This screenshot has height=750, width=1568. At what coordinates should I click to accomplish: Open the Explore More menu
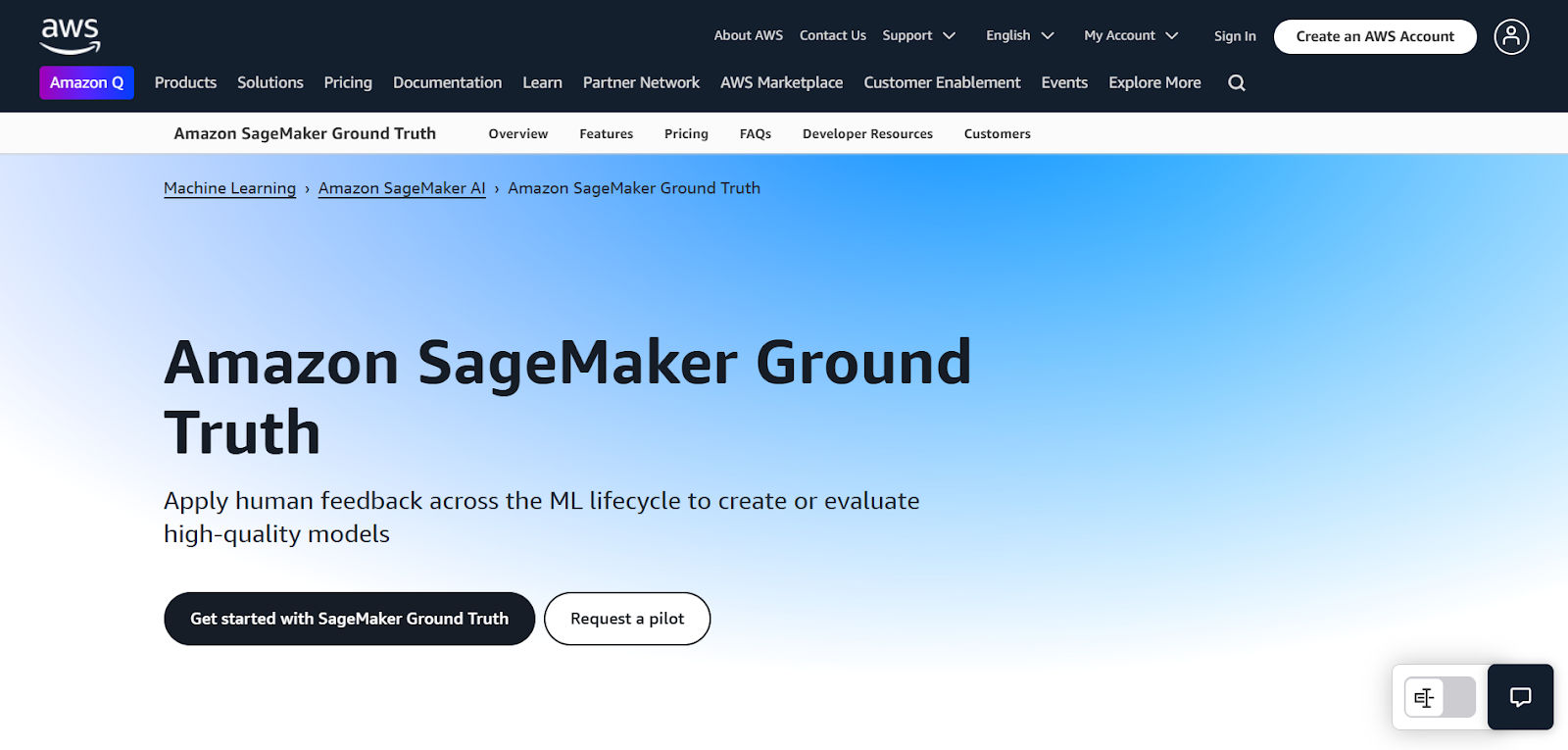tap(1154, 82)
